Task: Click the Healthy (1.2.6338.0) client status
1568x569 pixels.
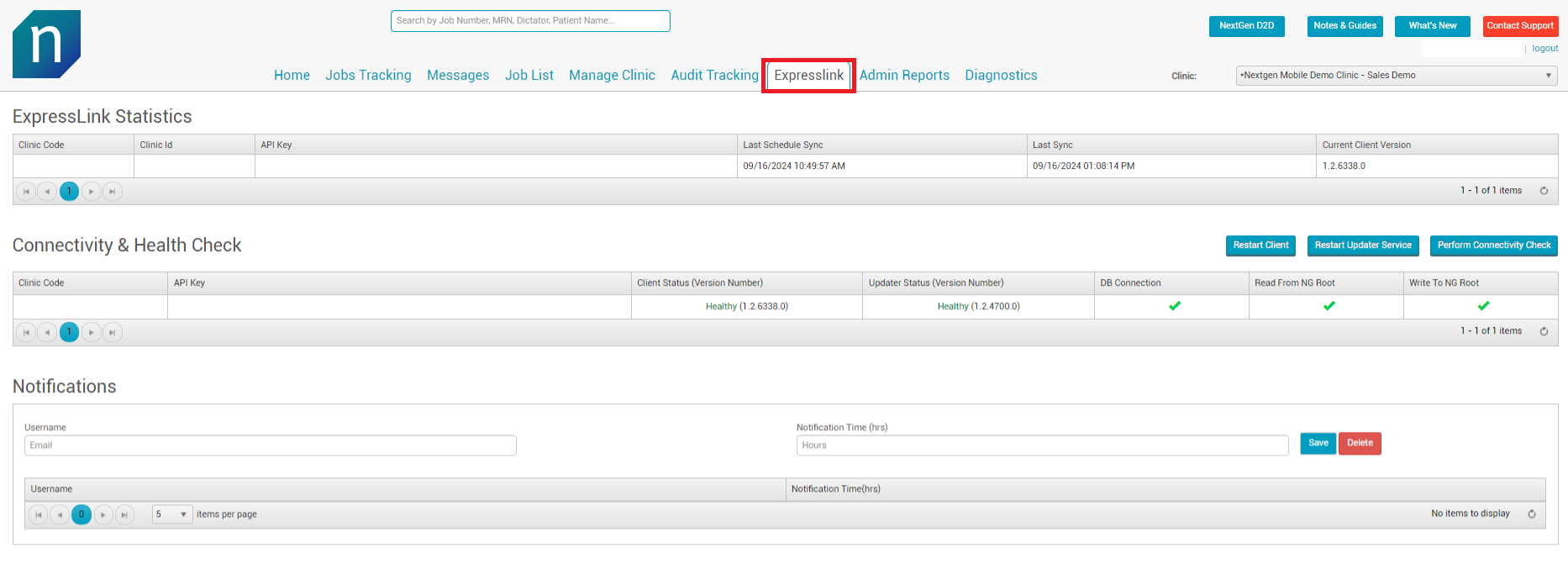Action: pos(747,307)
